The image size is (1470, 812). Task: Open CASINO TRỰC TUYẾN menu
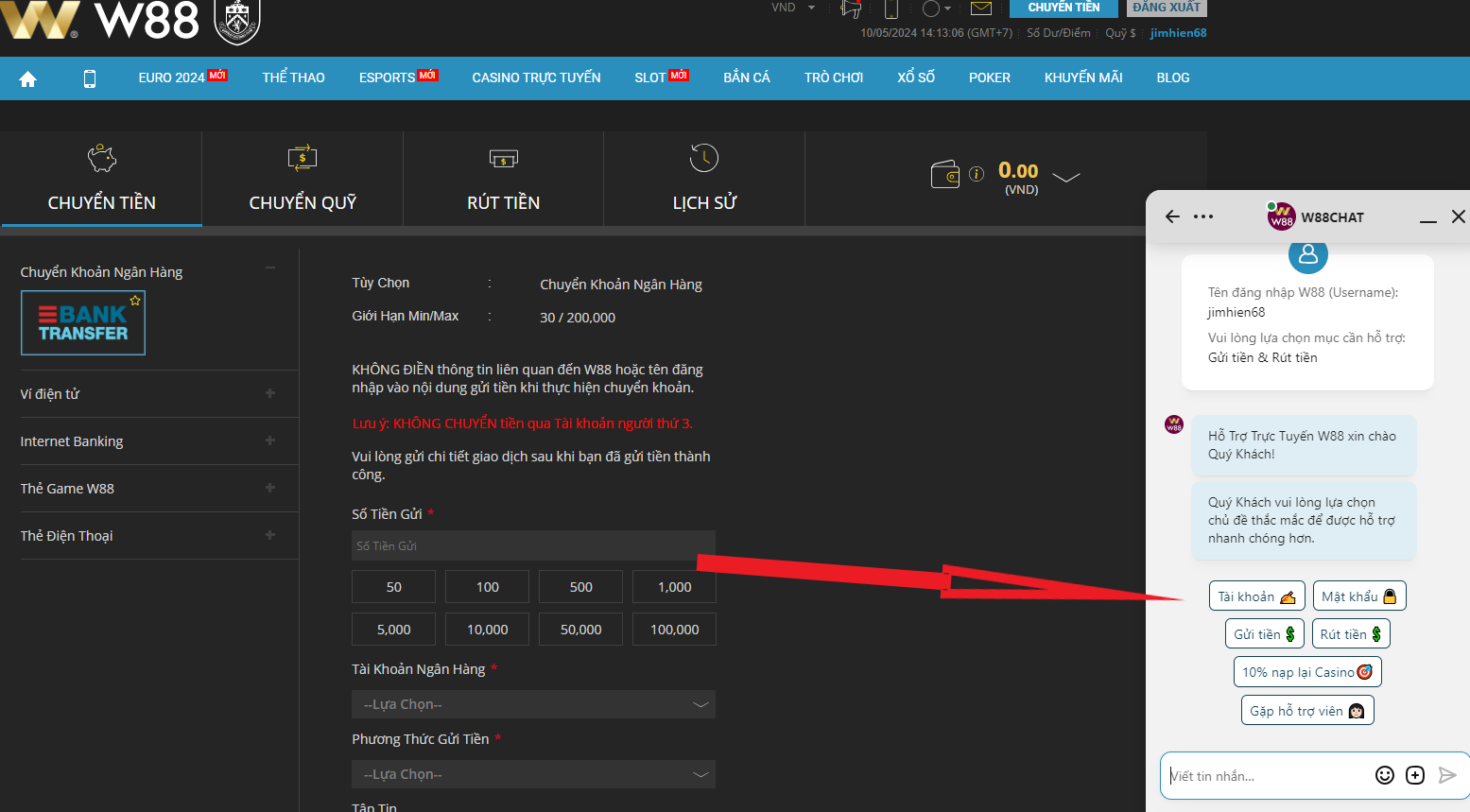tap(536, 78)
